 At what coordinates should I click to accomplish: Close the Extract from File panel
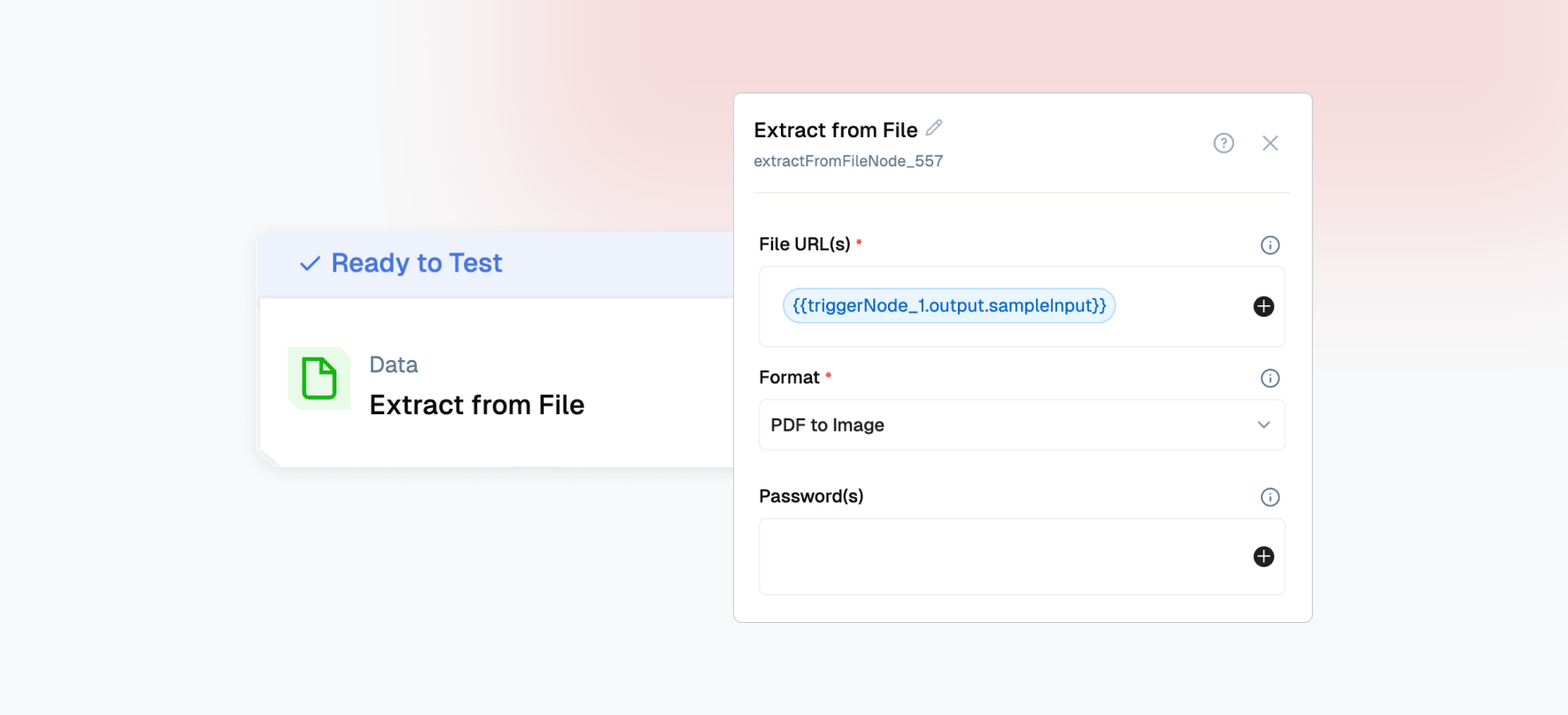(x=1270, y=143)
